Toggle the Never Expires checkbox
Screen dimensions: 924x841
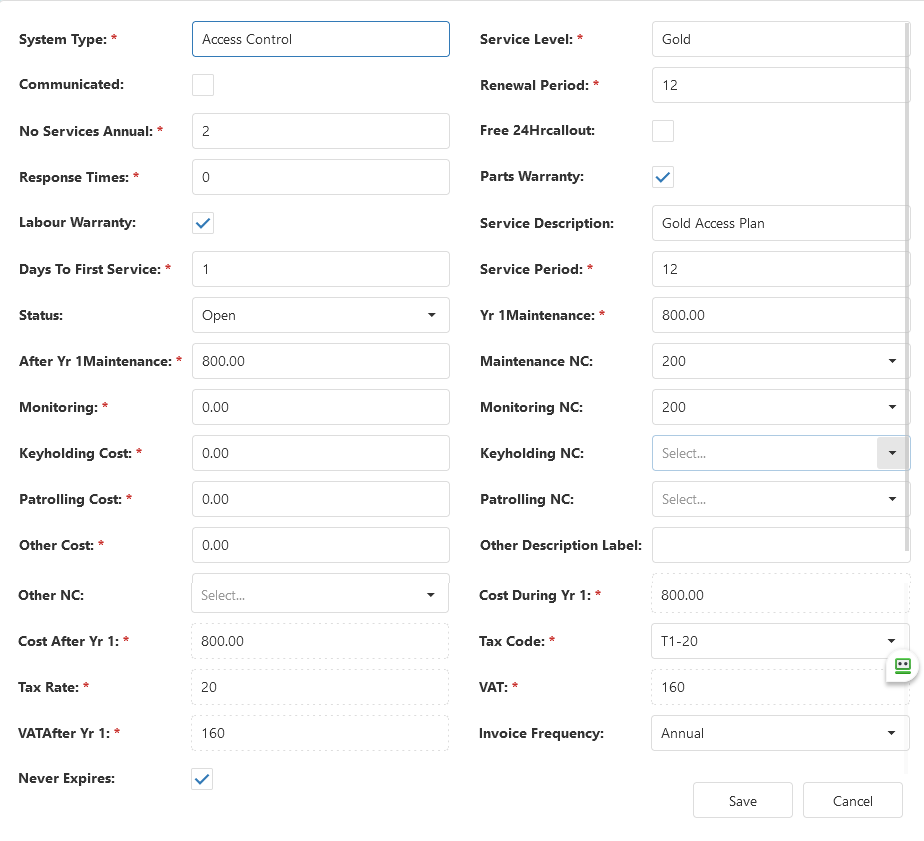click(202, 779)
